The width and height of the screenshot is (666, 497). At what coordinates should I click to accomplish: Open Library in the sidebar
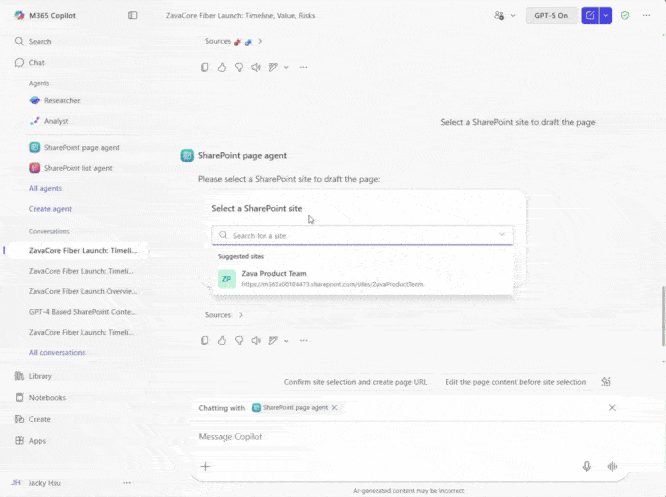33,376
